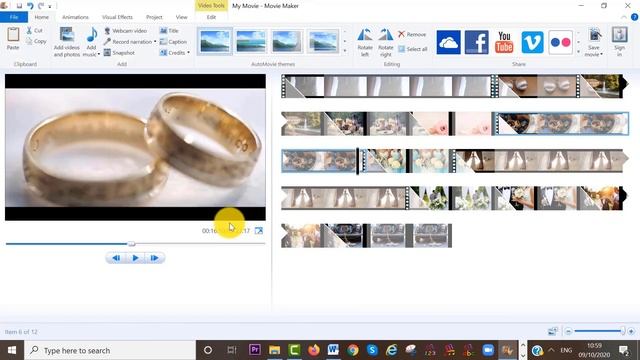Switch to the Animations tab
The image size is (640, 360).
point(75,17)
